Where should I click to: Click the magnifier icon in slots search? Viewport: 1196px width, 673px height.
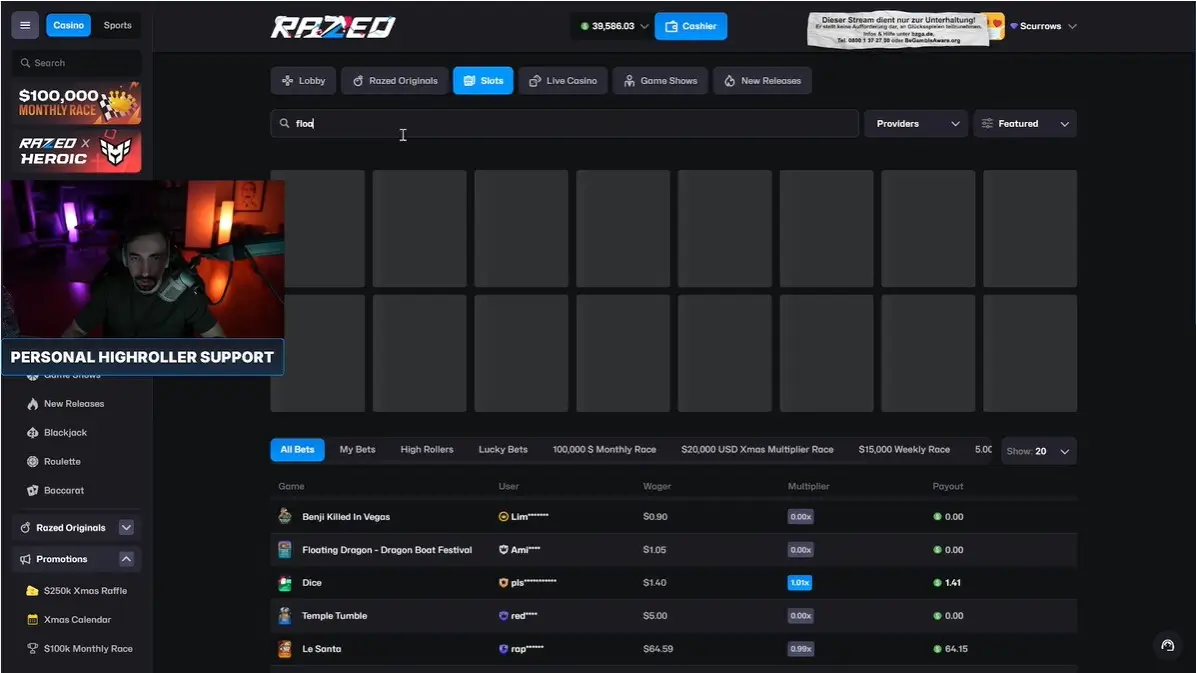285,124
